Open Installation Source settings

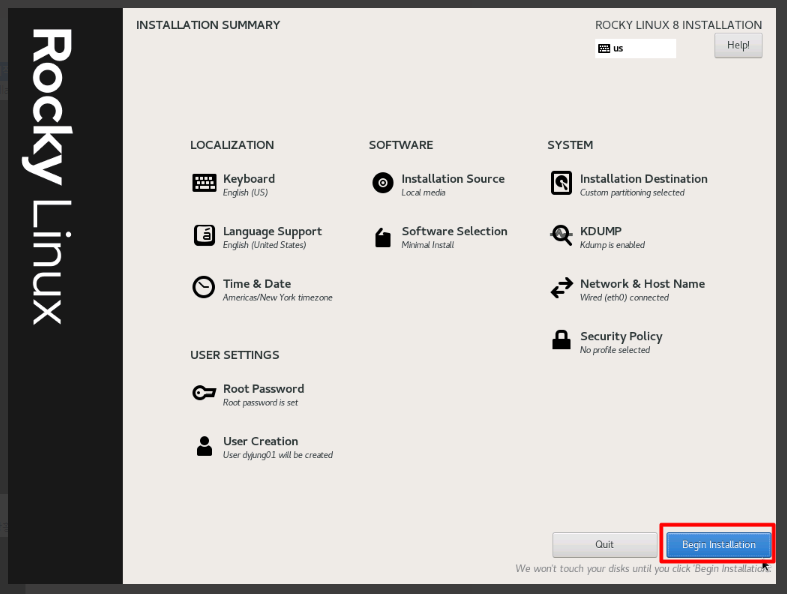(453, 179)
